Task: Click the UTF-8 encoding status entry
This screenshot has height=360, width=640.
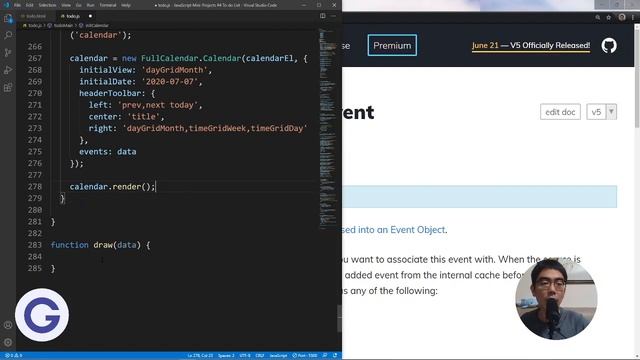Action: coord(245,356)
